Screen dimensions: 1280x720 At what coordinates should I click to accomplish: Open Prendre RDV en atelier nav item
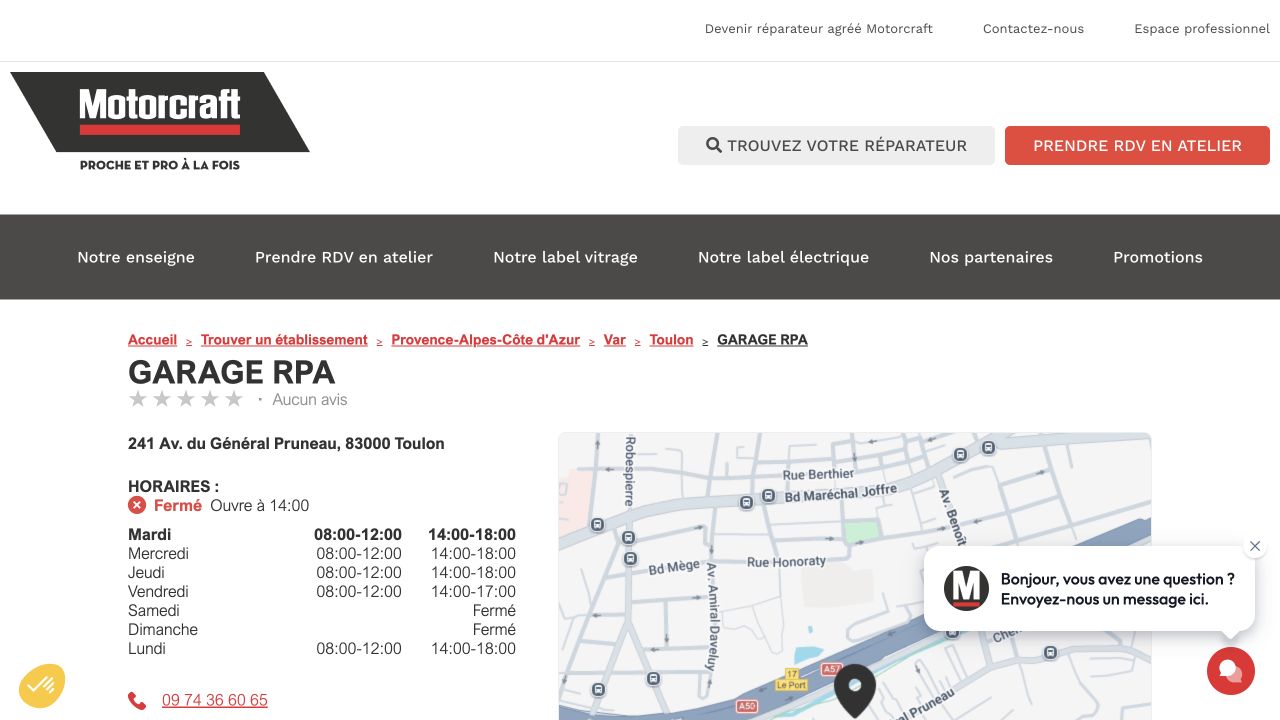(344, 257)
